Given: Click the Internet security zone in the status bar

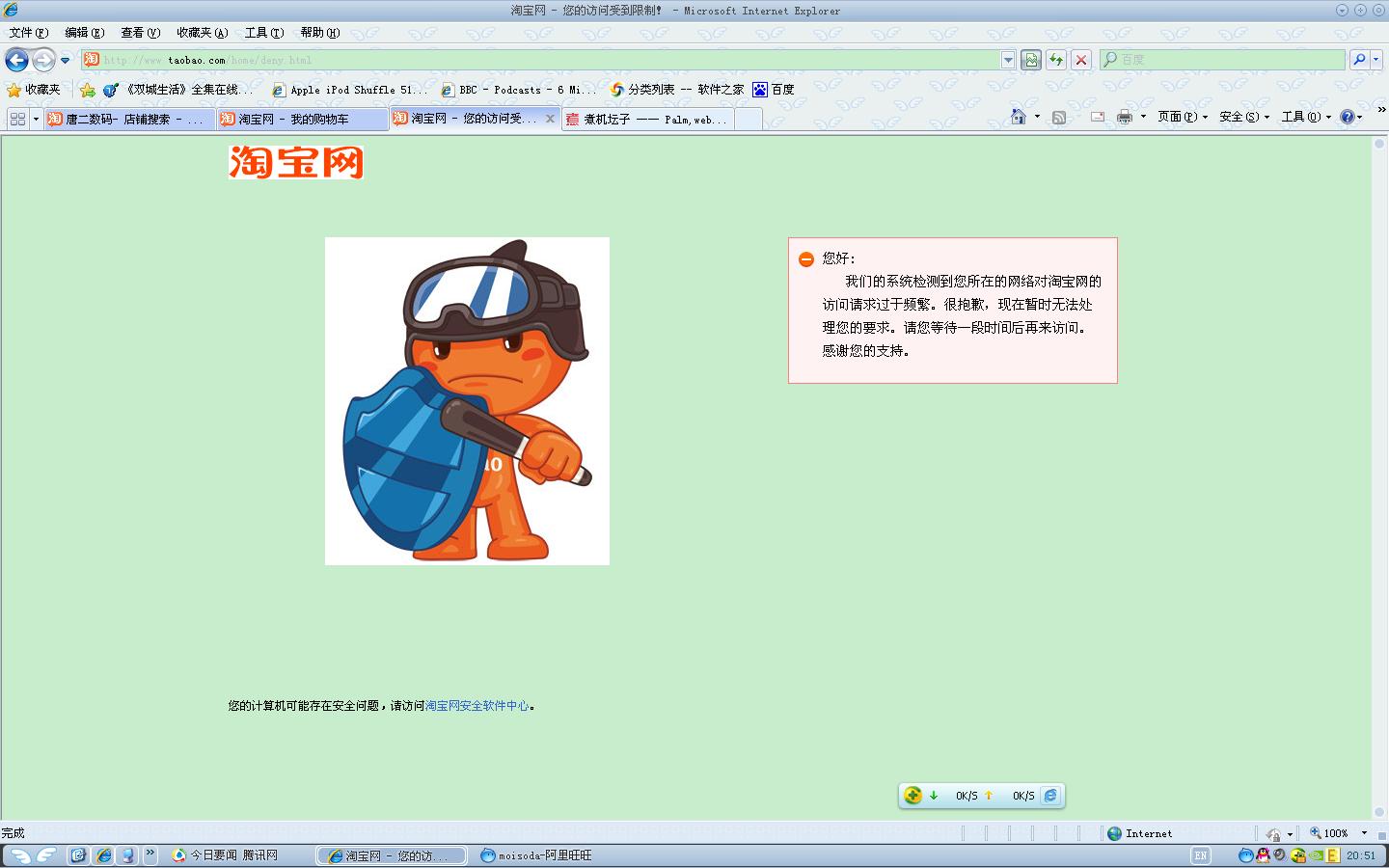Looking at the screenshot, I should [x=1140, y=833].
